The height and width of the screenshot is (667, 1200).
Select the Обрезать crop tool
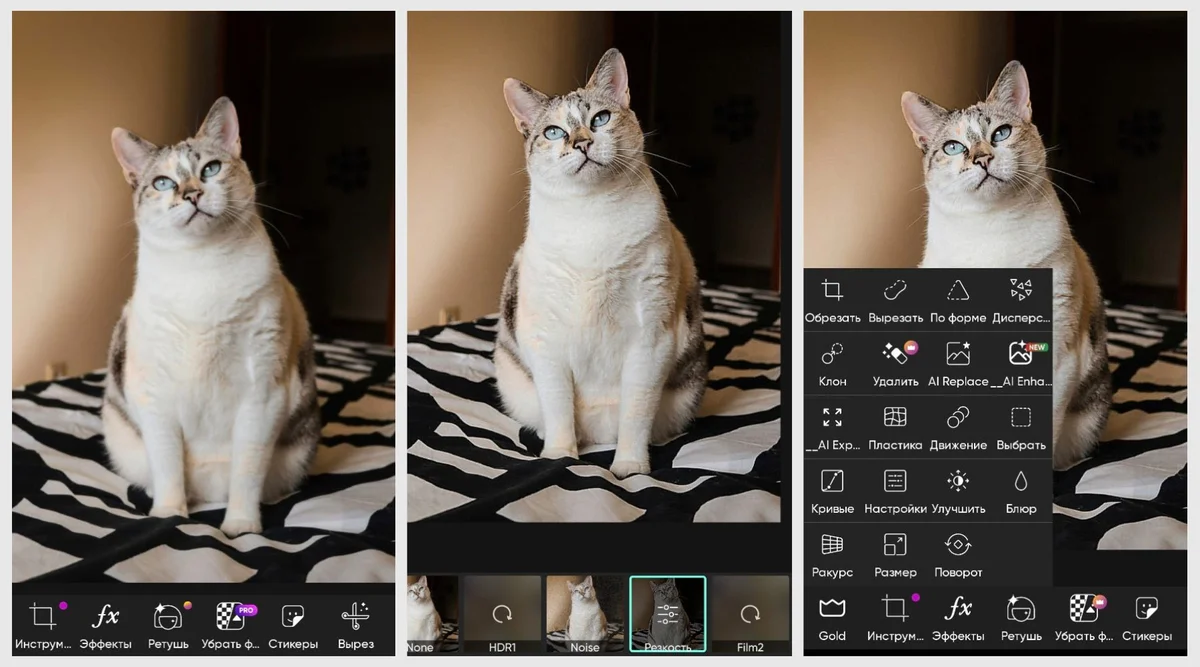pyautogui.click(x=832, y=299)
